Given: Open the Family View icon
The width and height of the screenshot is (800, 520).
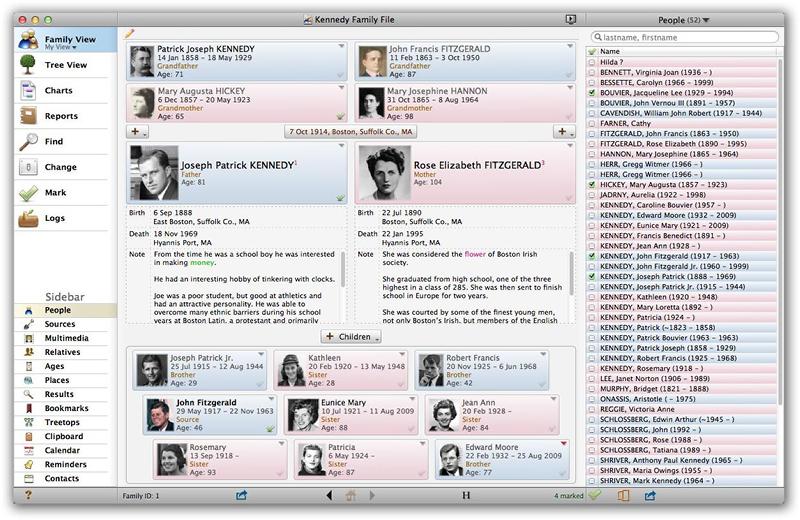Looking at the screenshot, I should (28, 39).
